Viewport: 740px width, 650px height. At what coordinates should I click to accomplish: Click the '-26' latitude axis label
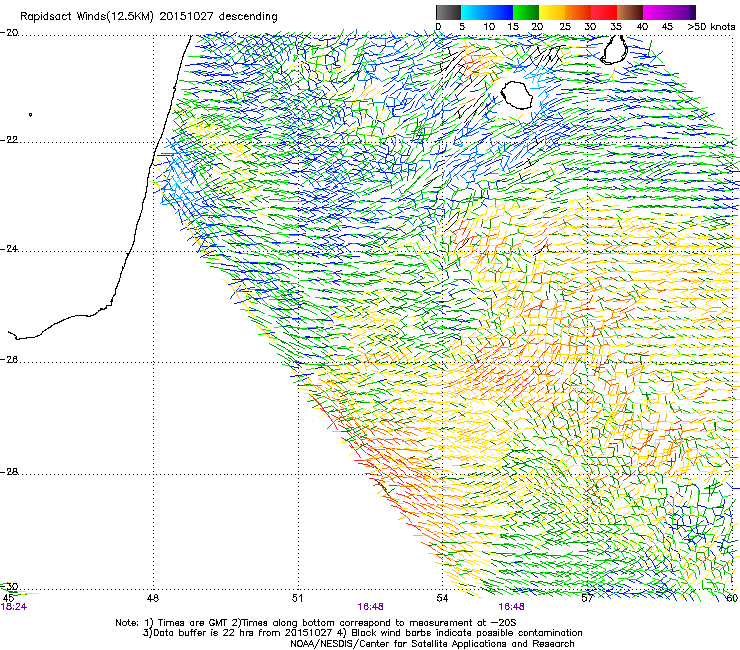point(9,360)
